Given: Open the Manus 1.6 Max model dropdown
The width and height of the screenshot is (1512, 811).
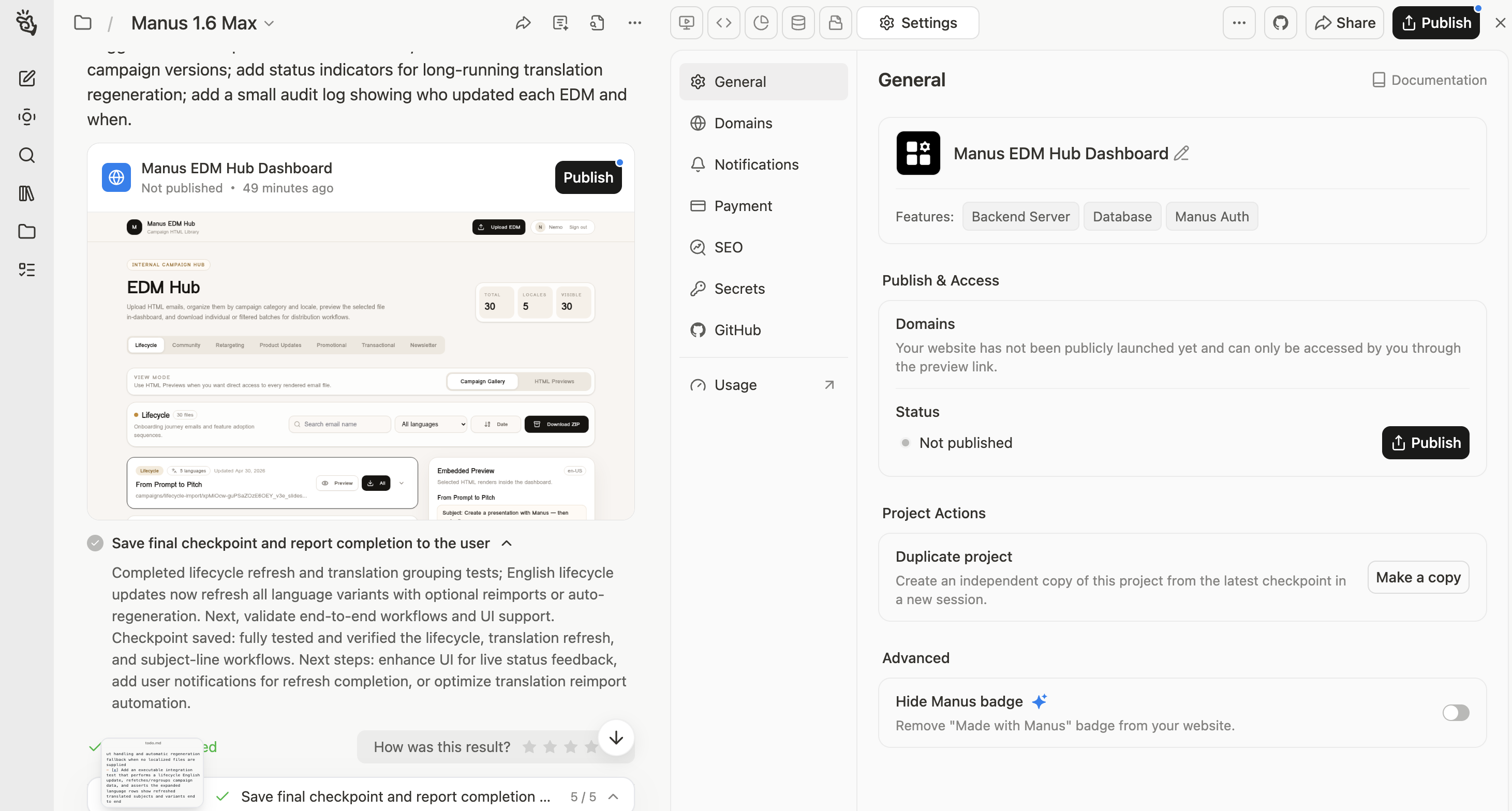Looking at the screenshot, I should tap(203, 23).
